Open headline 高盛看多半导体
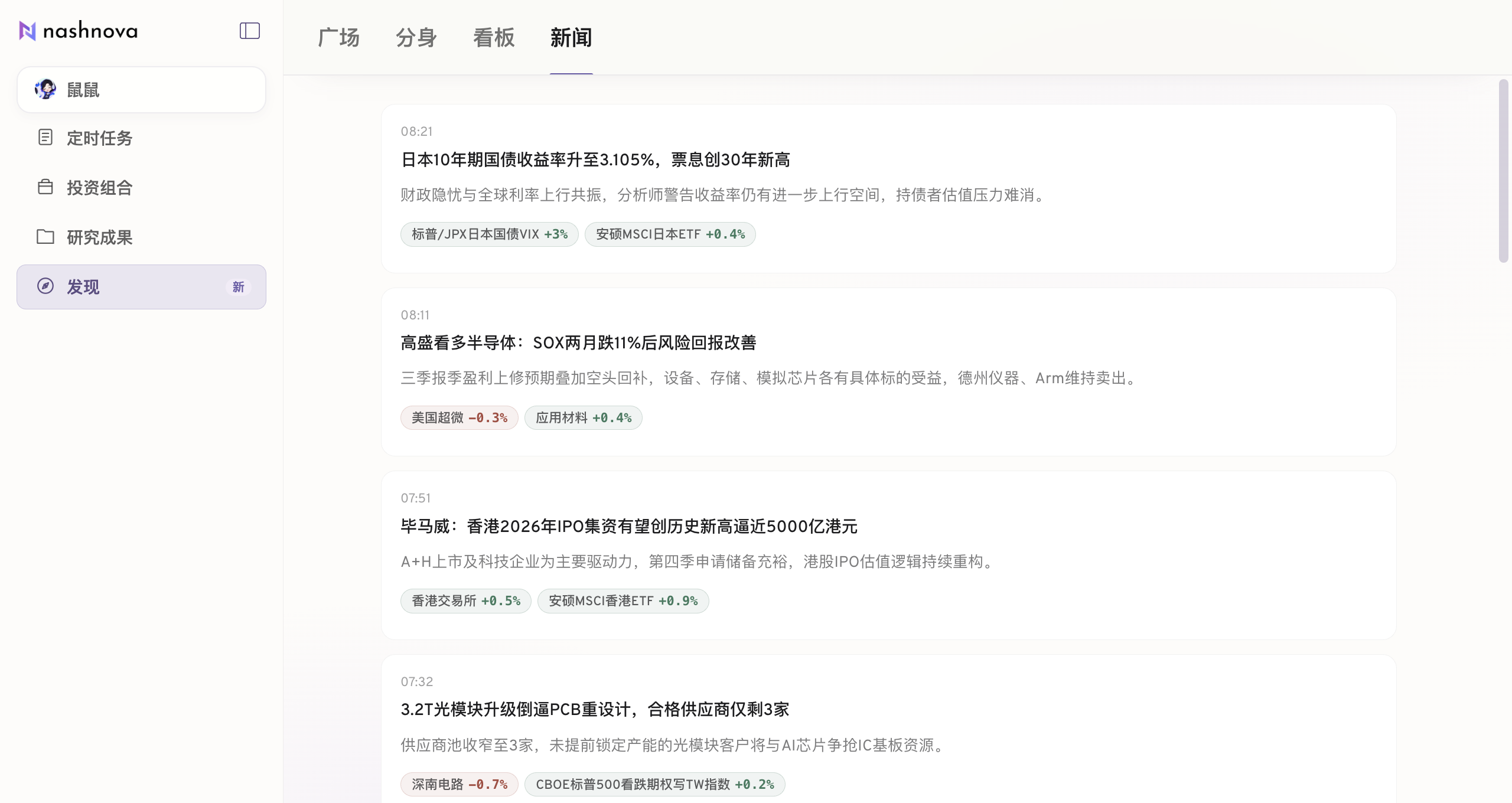Viewport: 1512px width, 803px height. pyautogui.click(x=579, y=342)
